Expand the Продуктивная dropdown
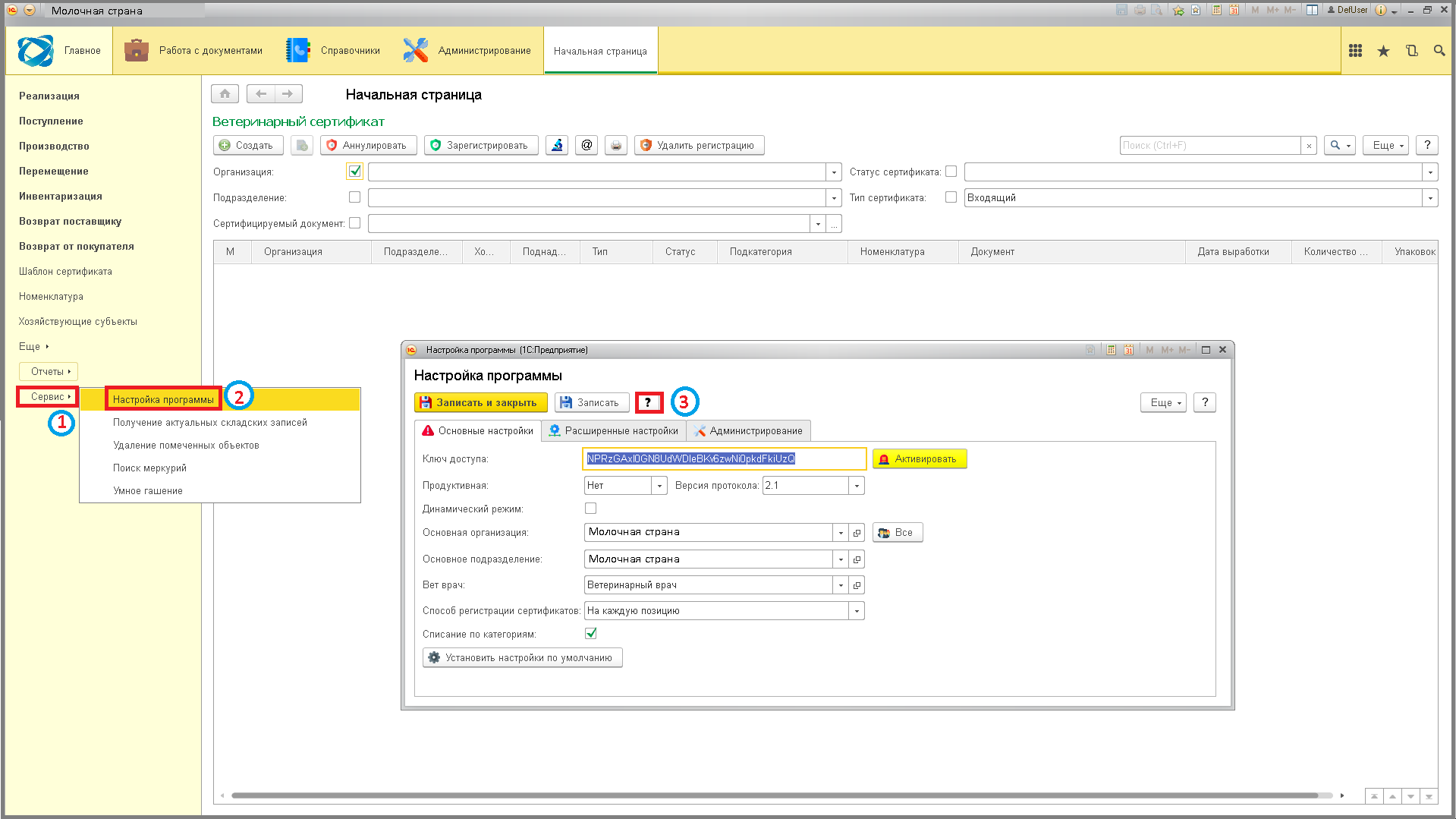Screen dimensions: 1456x819 point(659,486)
